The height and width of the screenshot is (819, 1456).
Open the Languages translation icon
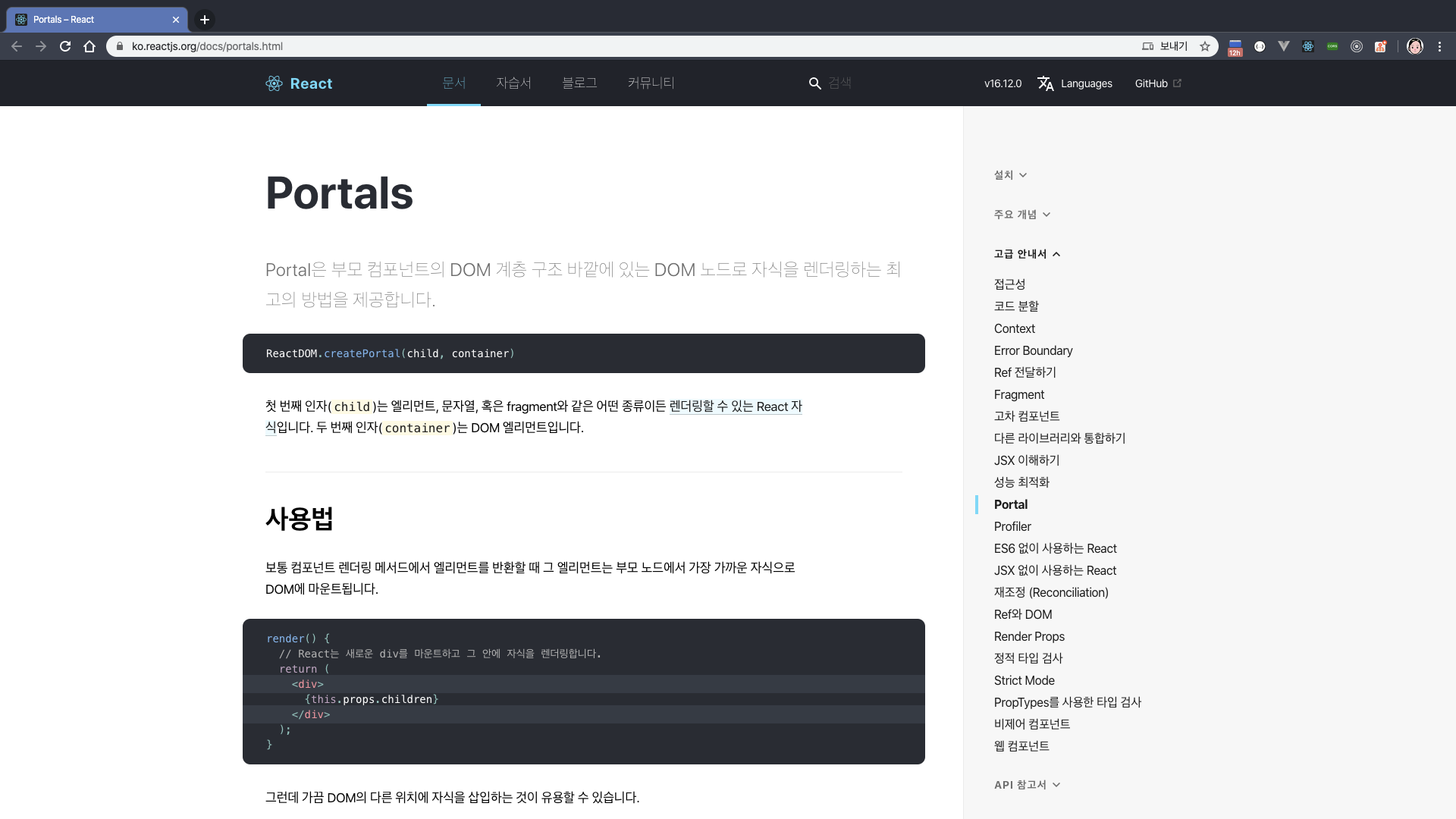coord(1046,83)
